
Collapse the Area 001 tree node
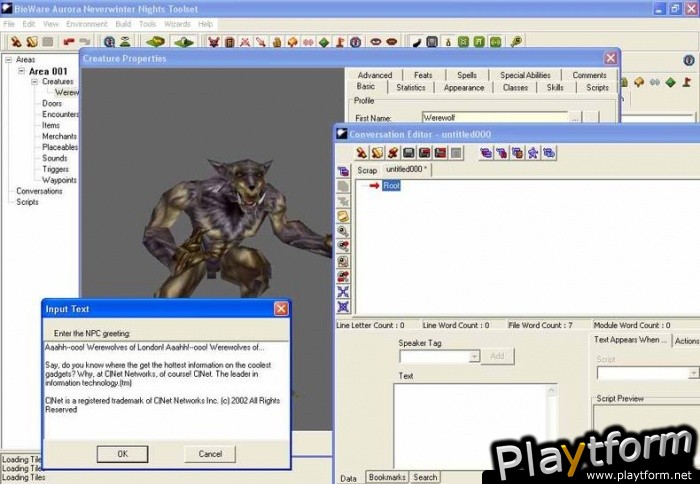pyautogui.click(x=21, y=71)
